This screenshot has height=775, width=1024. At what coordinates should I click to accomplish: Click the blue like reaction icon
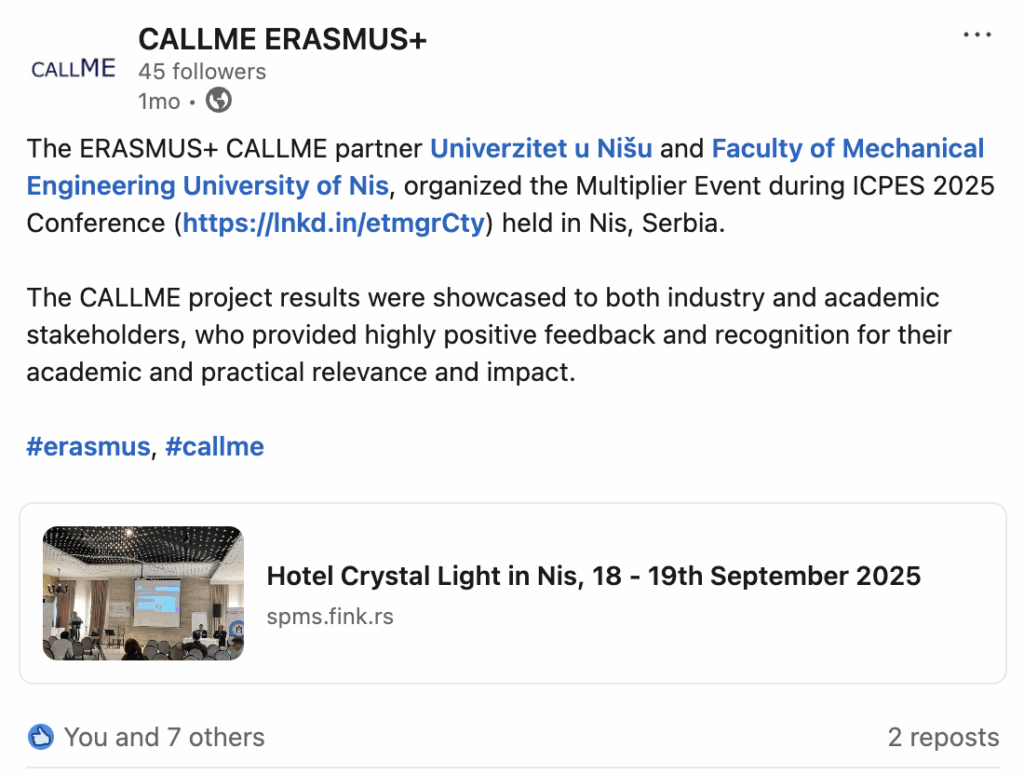coord(41,737)
